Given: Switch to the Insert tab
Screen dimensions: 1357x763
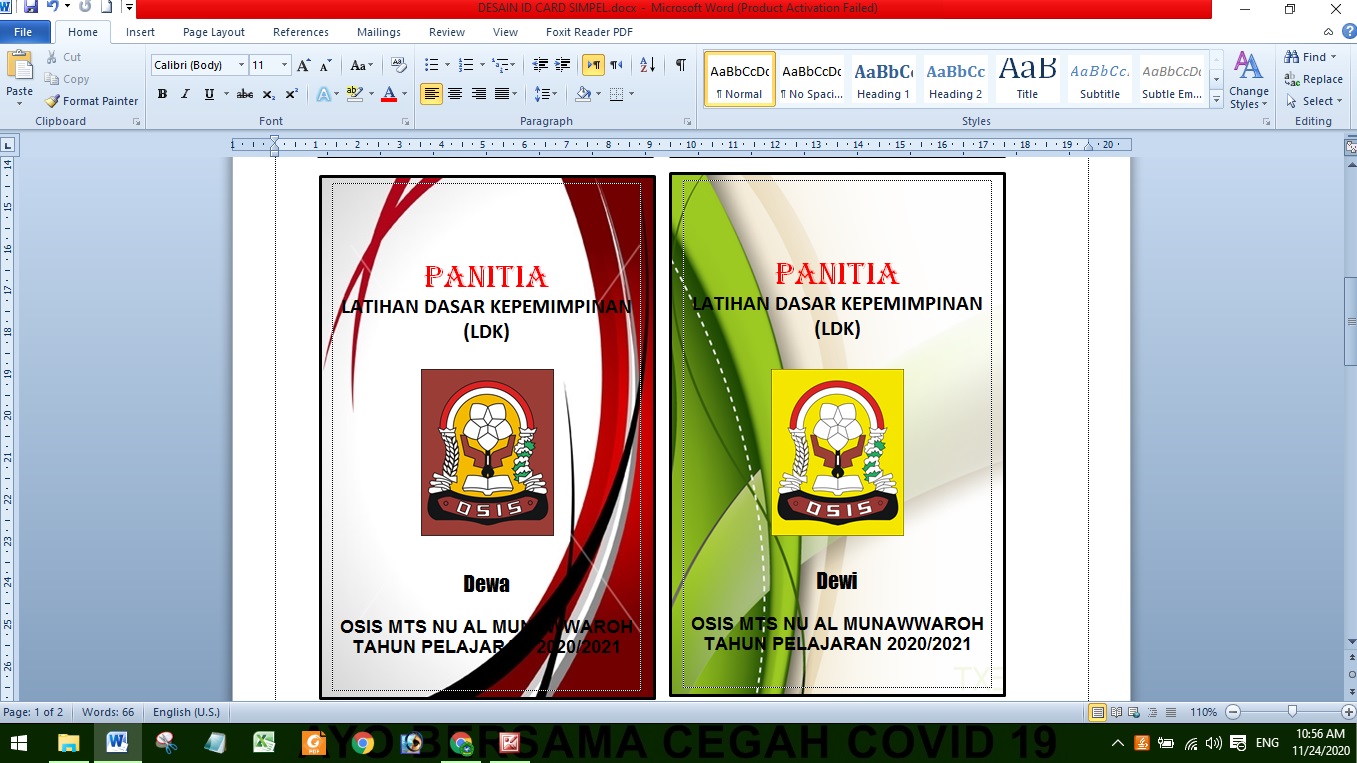Looking at the screenshot, I should 140,32.
